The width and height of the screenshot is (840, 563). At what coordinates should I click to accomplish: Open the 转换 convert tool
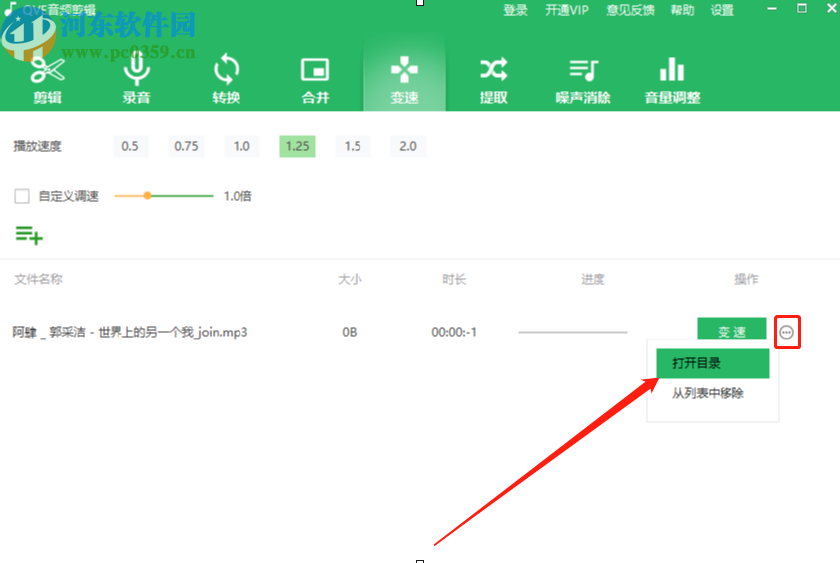coord(226,80)
